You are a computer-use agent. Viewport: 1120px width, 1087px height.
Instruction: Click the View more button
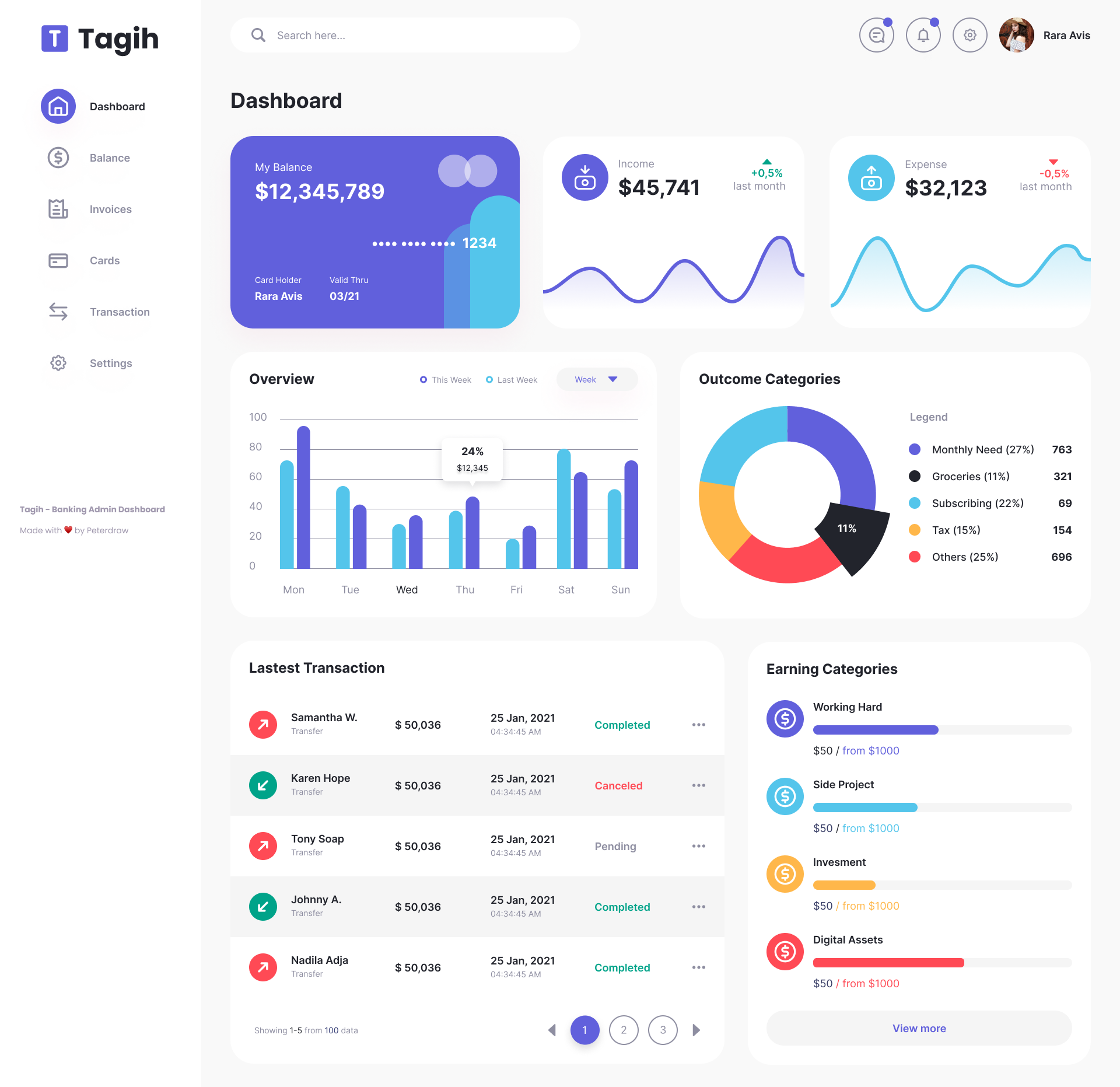point(919,1027)
